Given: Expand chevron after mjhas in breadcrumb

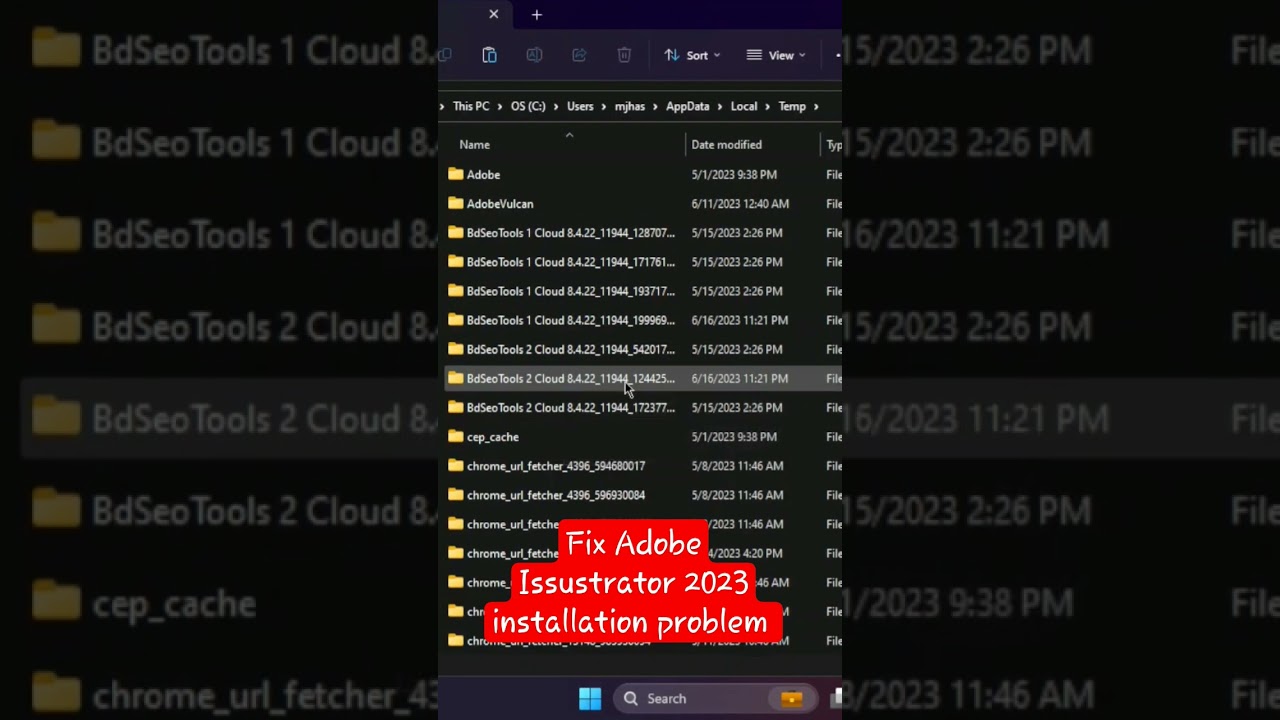Looking at the screenshot, I should pos(655,106).
